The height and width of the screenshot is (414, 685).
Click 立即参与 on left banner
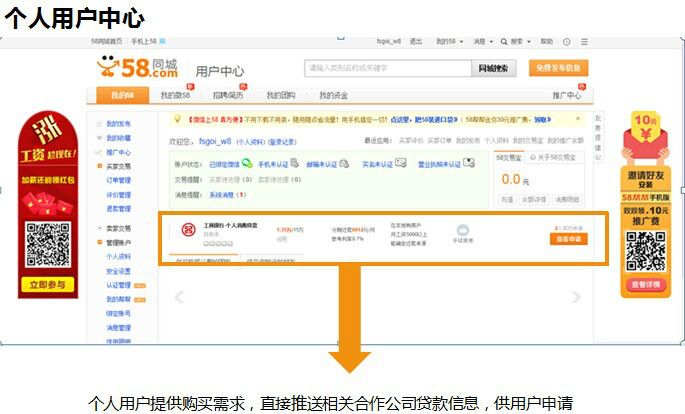48,285
